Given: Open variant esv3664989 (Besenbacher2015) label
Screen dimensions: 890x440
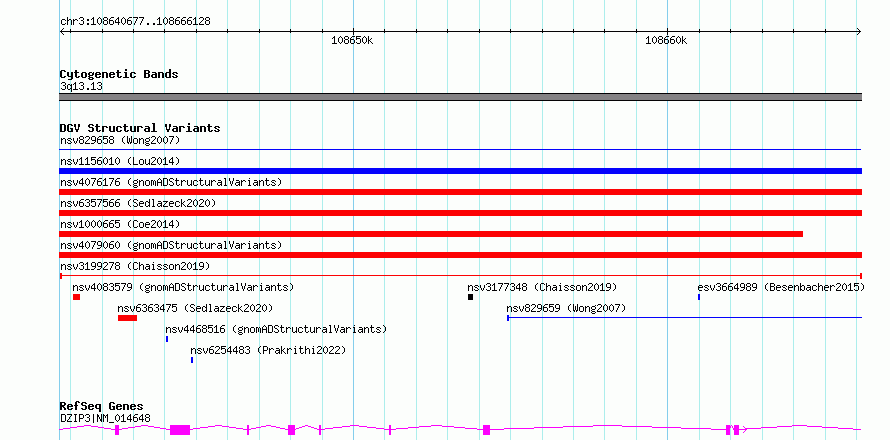Looking at the screenshot, I should tap(781, 287).
